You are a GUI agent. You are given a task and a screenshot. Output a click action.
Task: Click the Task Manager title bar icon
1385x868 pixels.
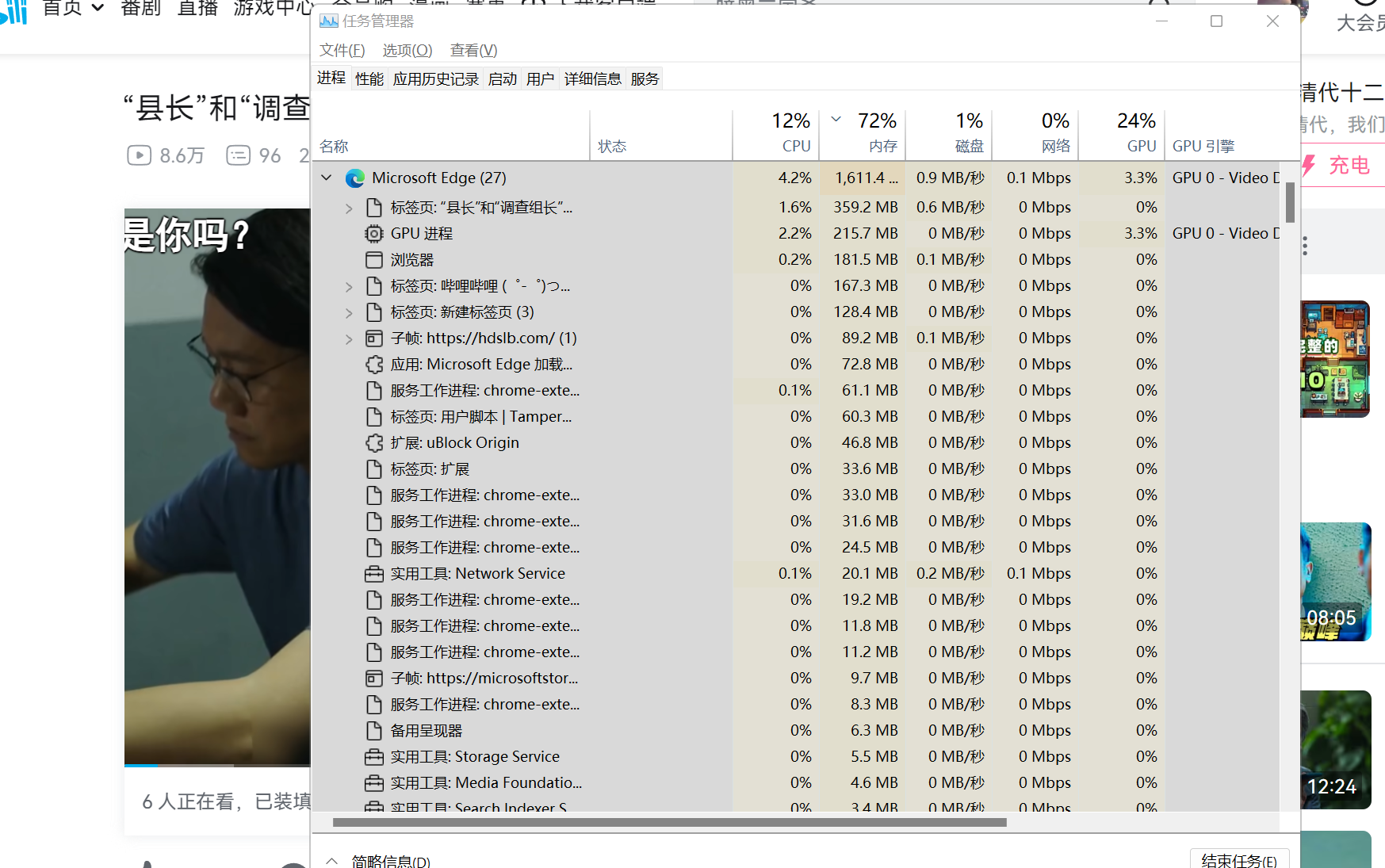click(329, 21)
